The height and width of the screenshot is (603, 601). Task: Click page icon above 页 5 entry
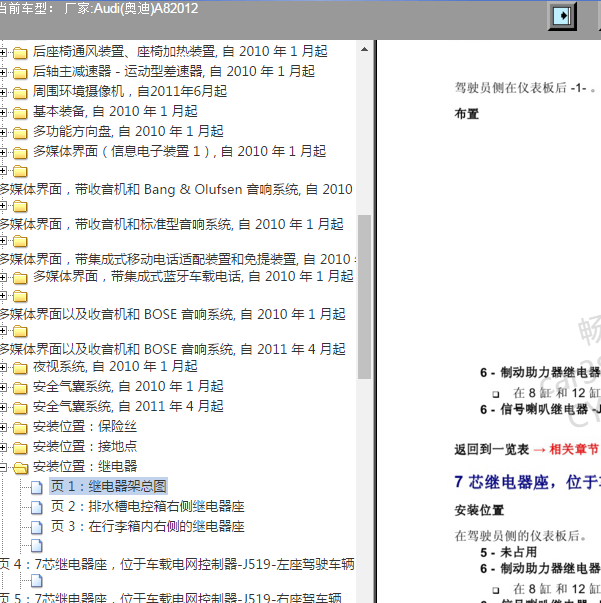[x=37, y=581]
